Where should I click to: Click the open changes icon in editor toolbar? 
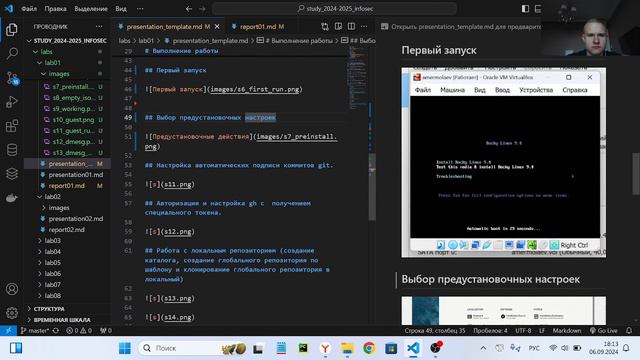pos(324,27)
